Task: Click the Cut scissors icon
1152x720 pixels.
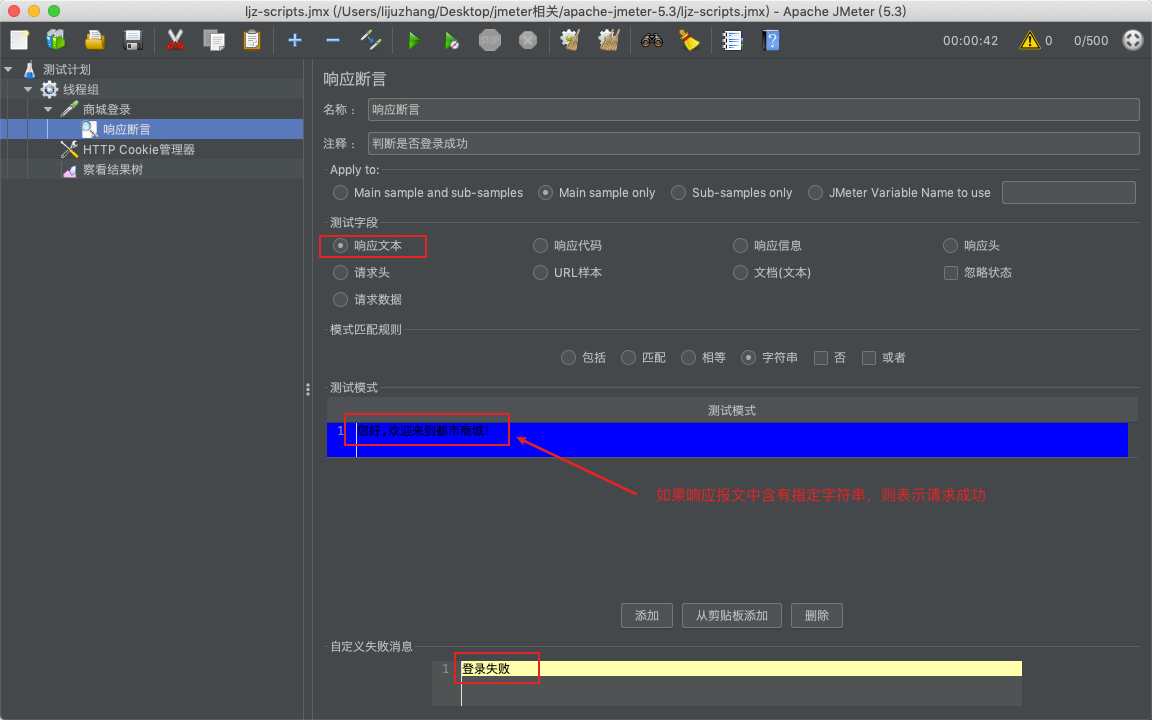Action: (x=175, y=40)
